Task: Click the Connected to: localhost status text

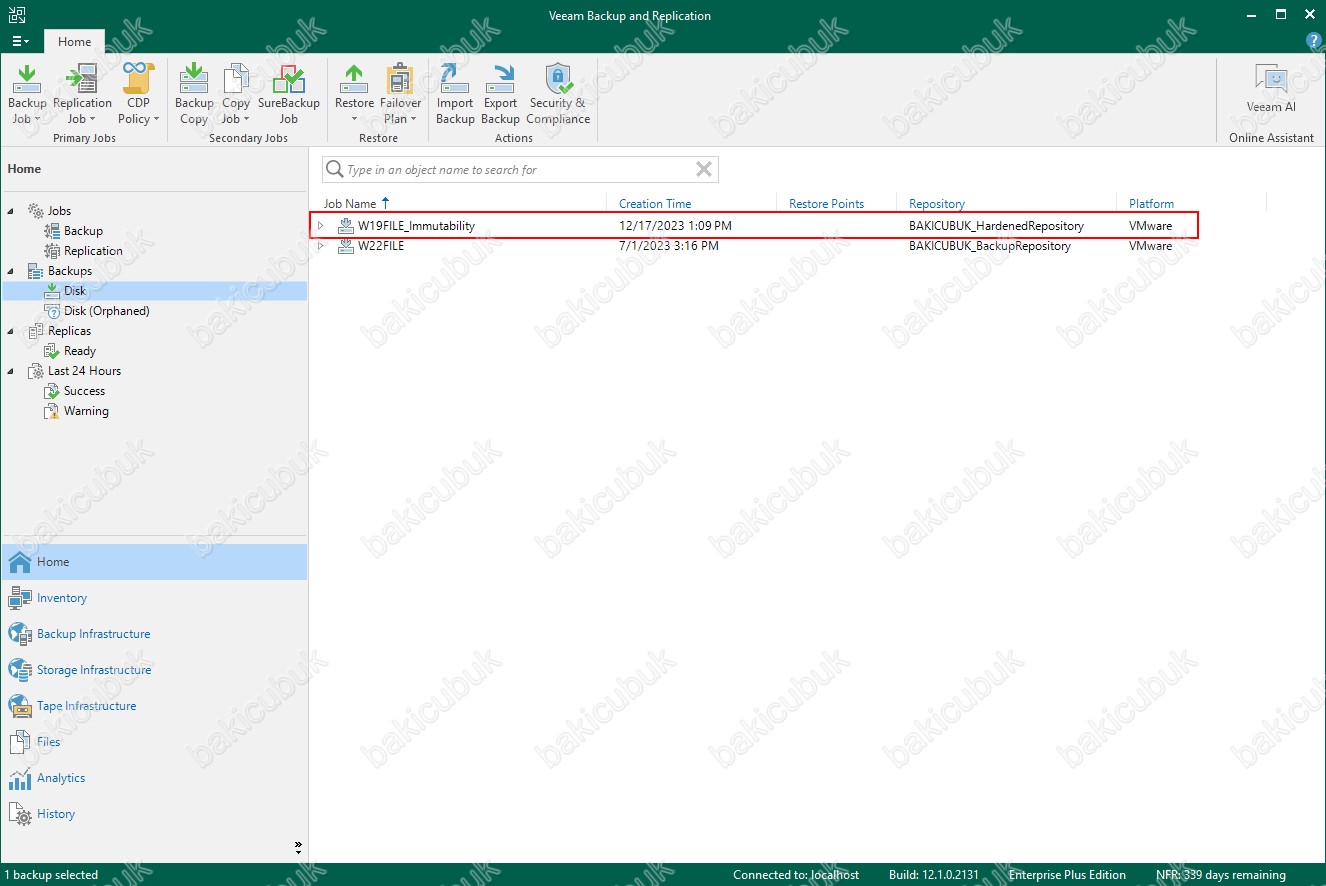Action: pyautogui.click(x=796, y=875)
